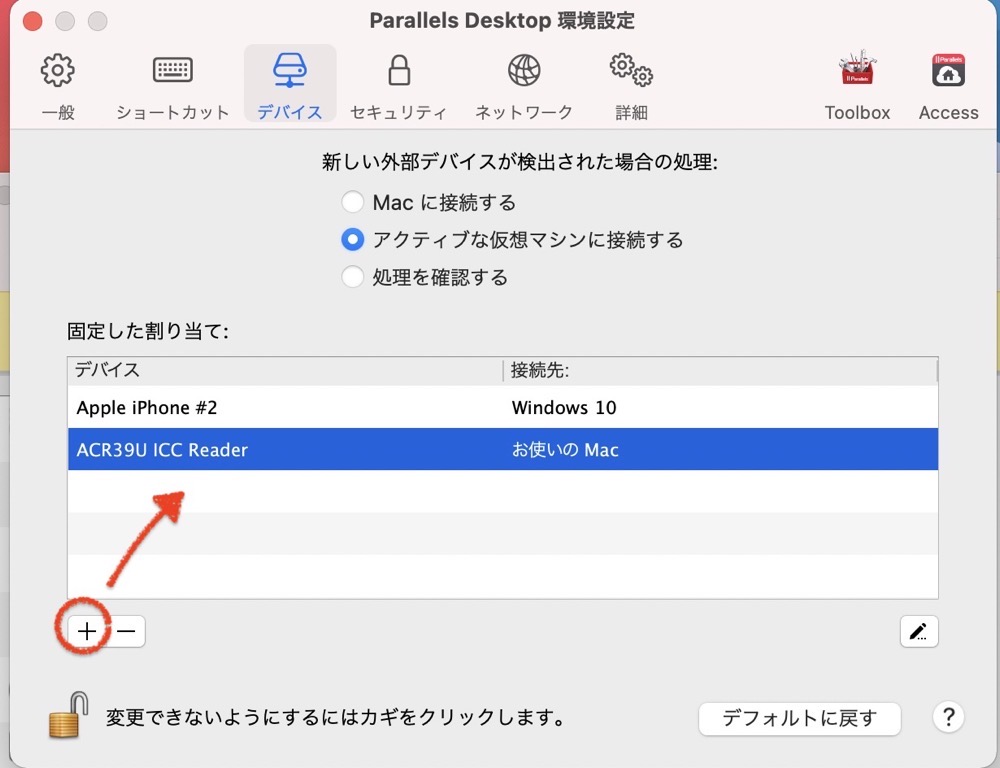Select the デバイス devices tab
The height and width of the screenshot is (768, 1000).
[x=290, y=84]
